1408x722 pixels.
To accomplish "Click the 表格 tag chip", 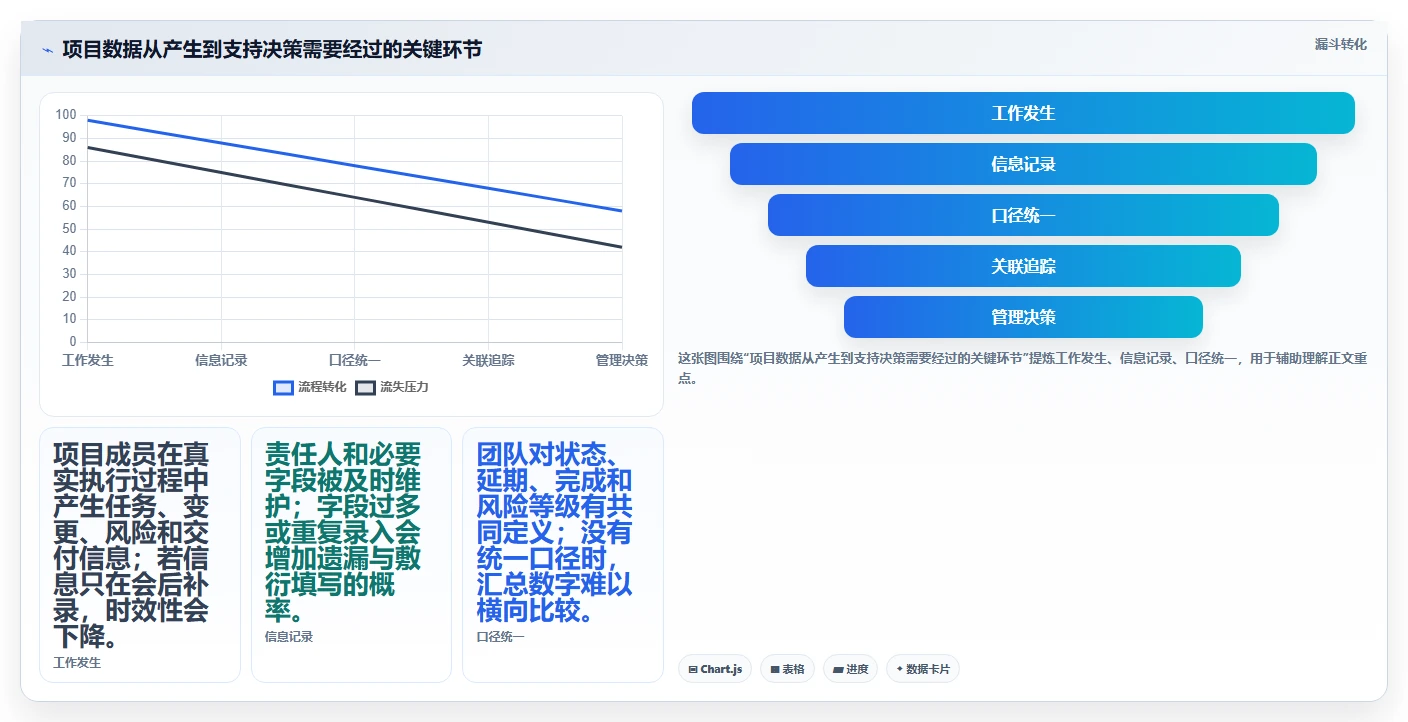I will [x=788, y=669].
